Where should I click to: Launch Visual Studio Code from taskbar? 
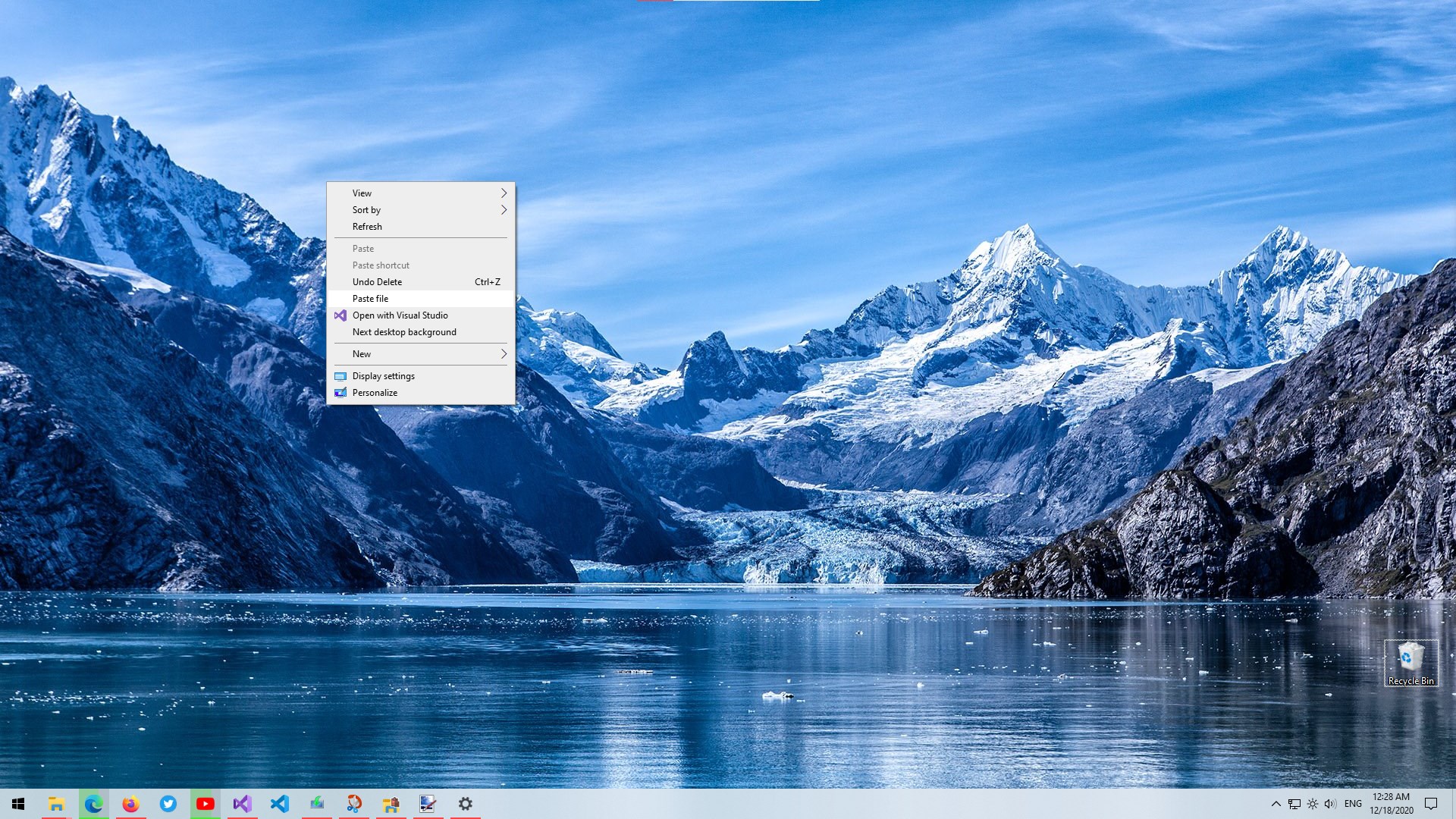pos(279,804)
